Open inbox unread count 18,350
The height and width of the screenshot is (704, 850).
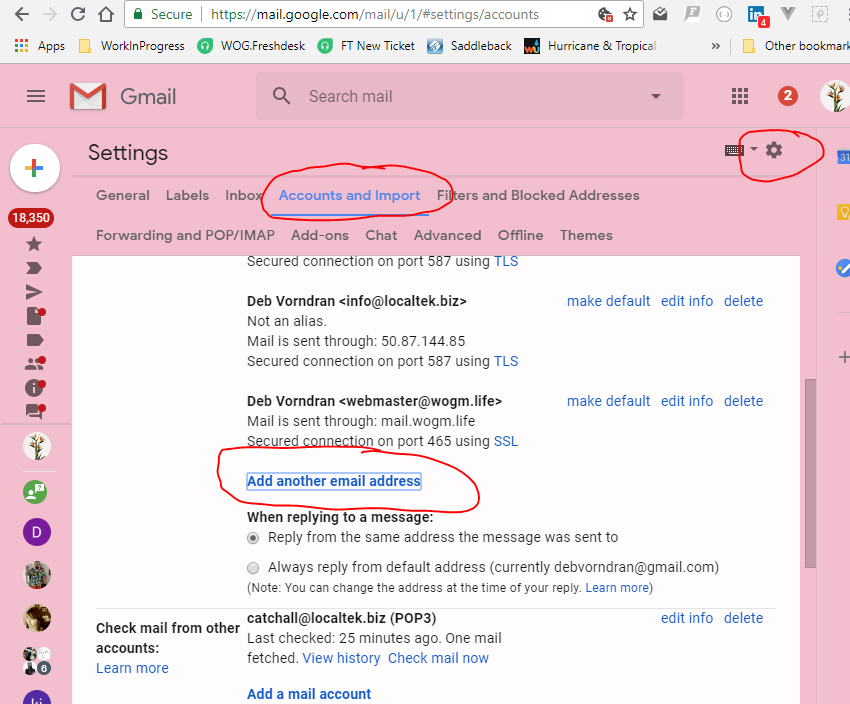[x=31, y=218]
